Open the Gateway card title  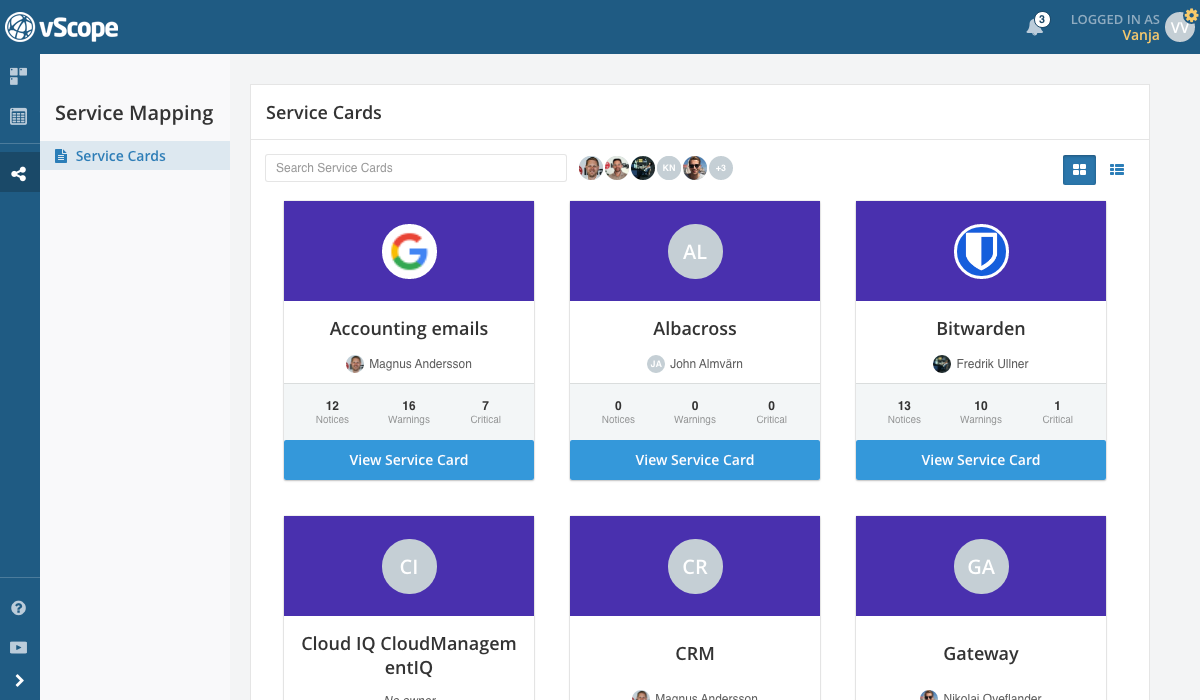[x=981, y=654]
